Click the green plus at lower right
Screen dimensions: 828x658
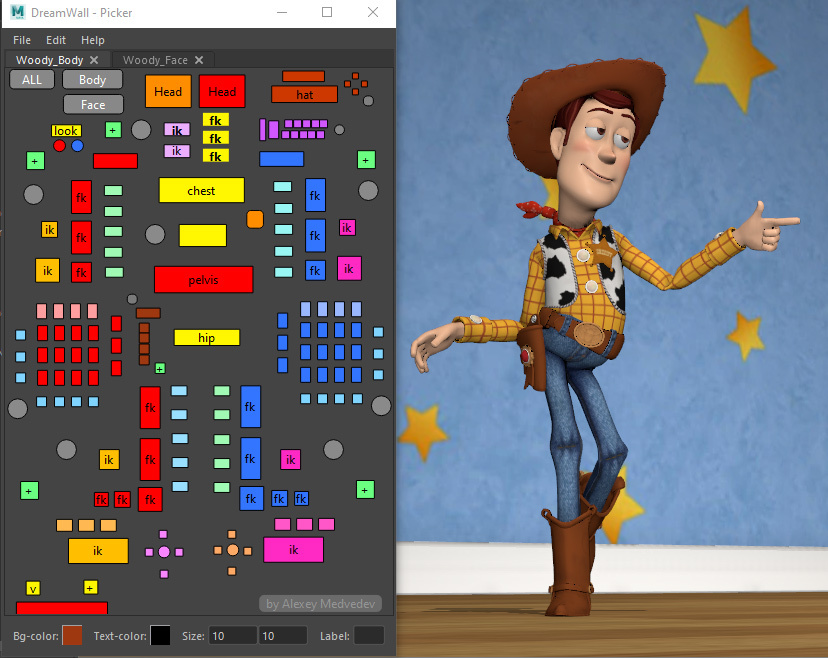365,490
